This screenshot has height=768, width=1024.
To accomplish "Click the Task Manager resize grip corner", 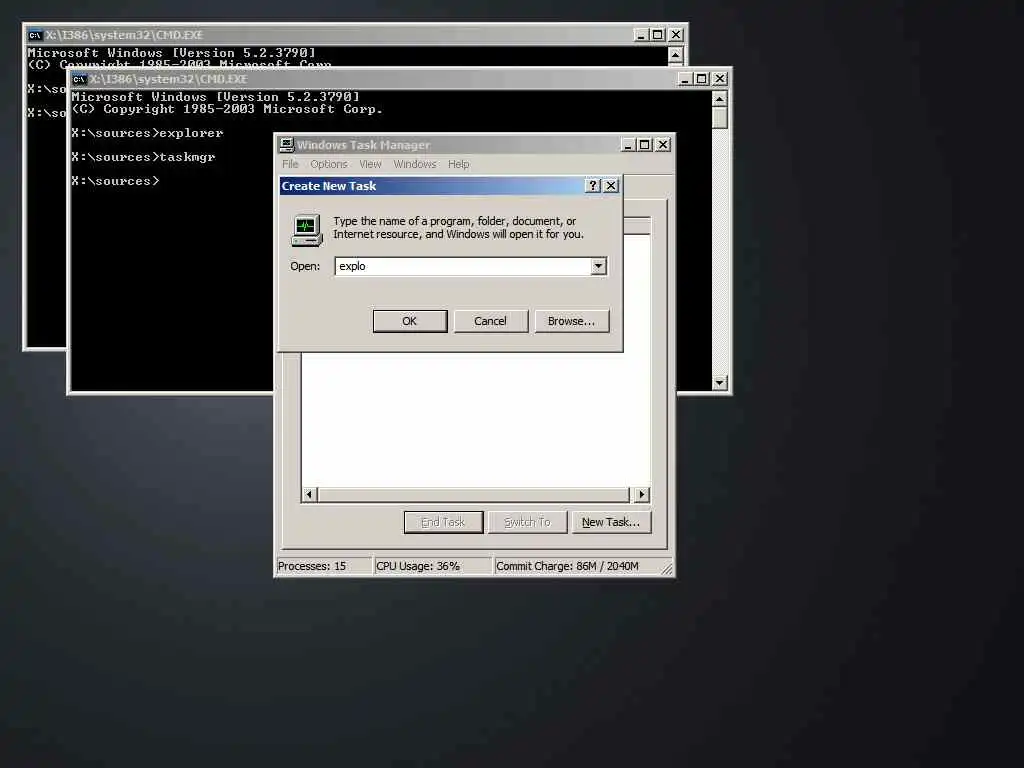I will 667,569.
